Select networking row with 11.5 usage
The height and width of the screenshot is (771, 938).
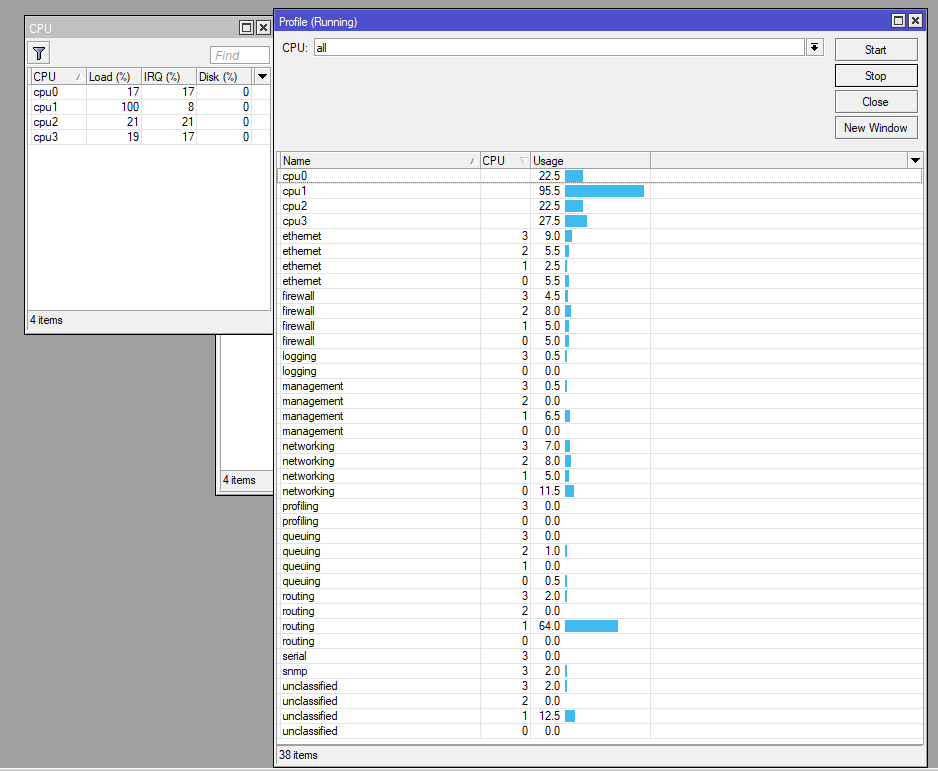[601, 490]
